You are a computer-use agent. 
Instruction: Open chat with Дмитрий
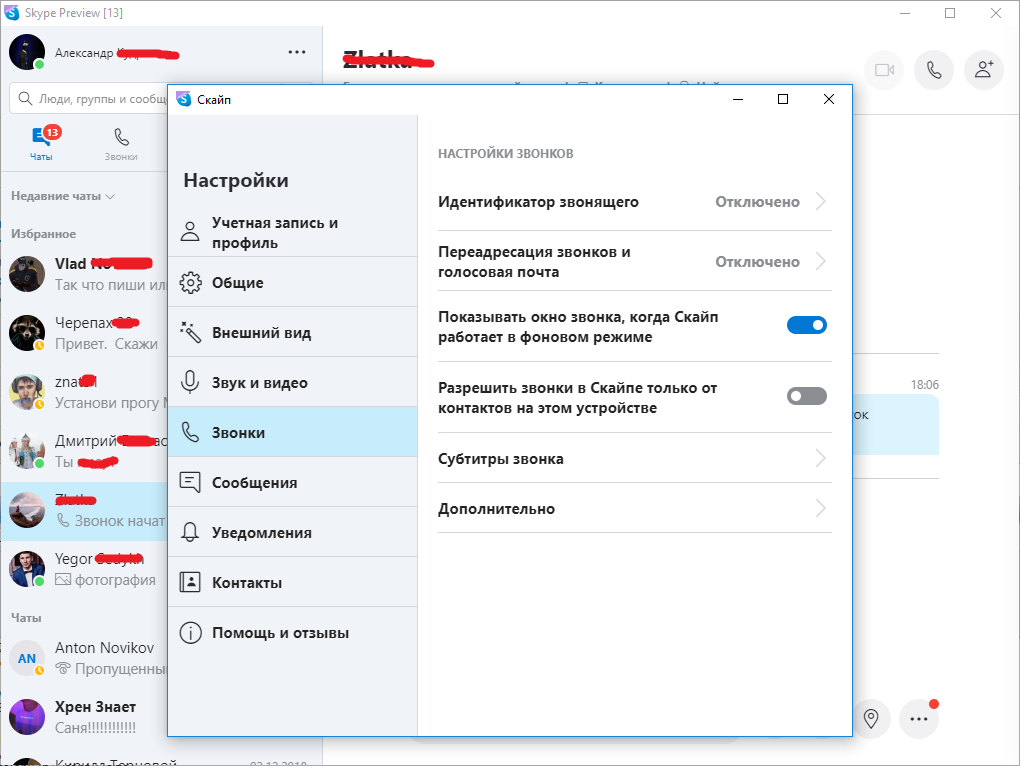pos(85,451)
